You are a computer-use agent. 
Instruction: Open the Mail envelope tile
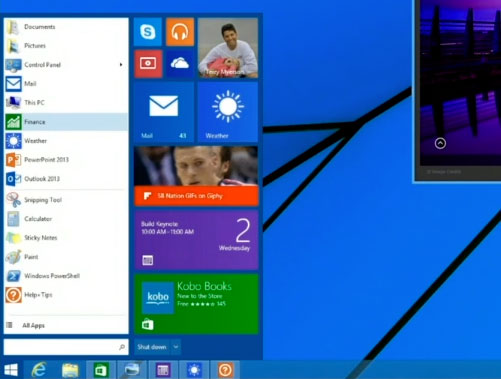click(x=164, y=112)
